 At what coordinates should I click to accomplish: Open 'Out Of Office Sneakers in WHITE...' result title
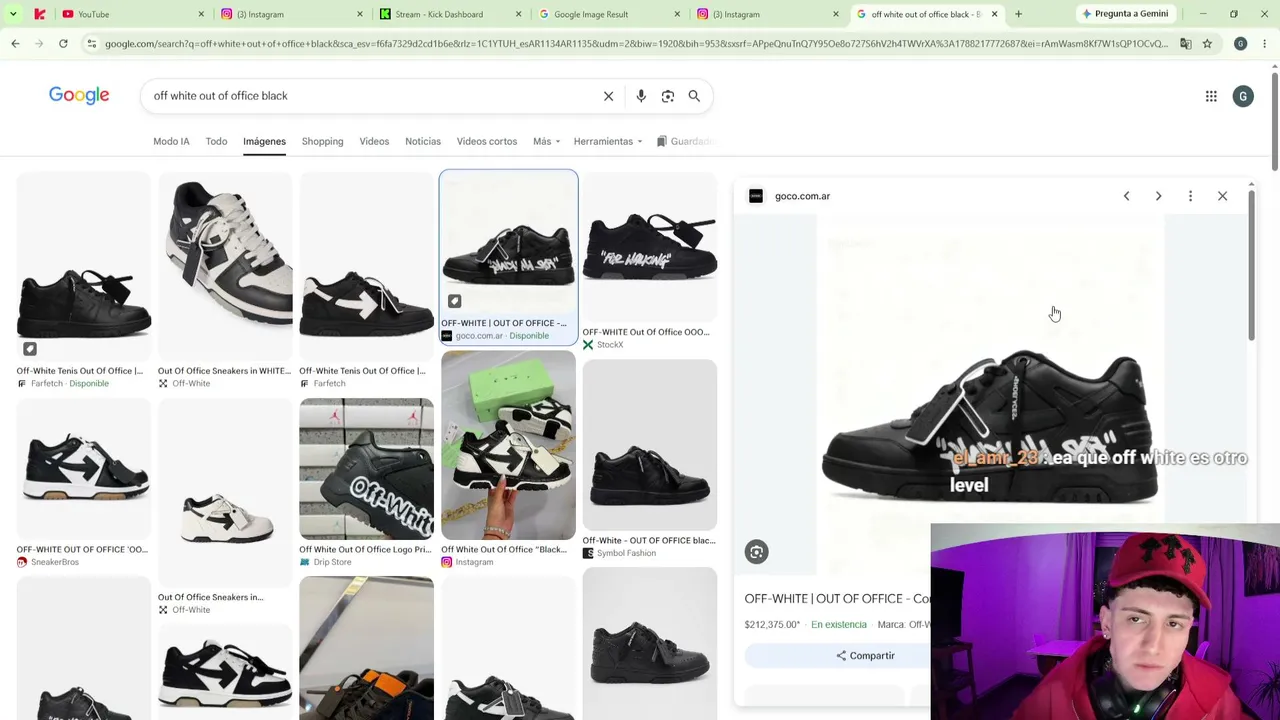pos(224,371)
